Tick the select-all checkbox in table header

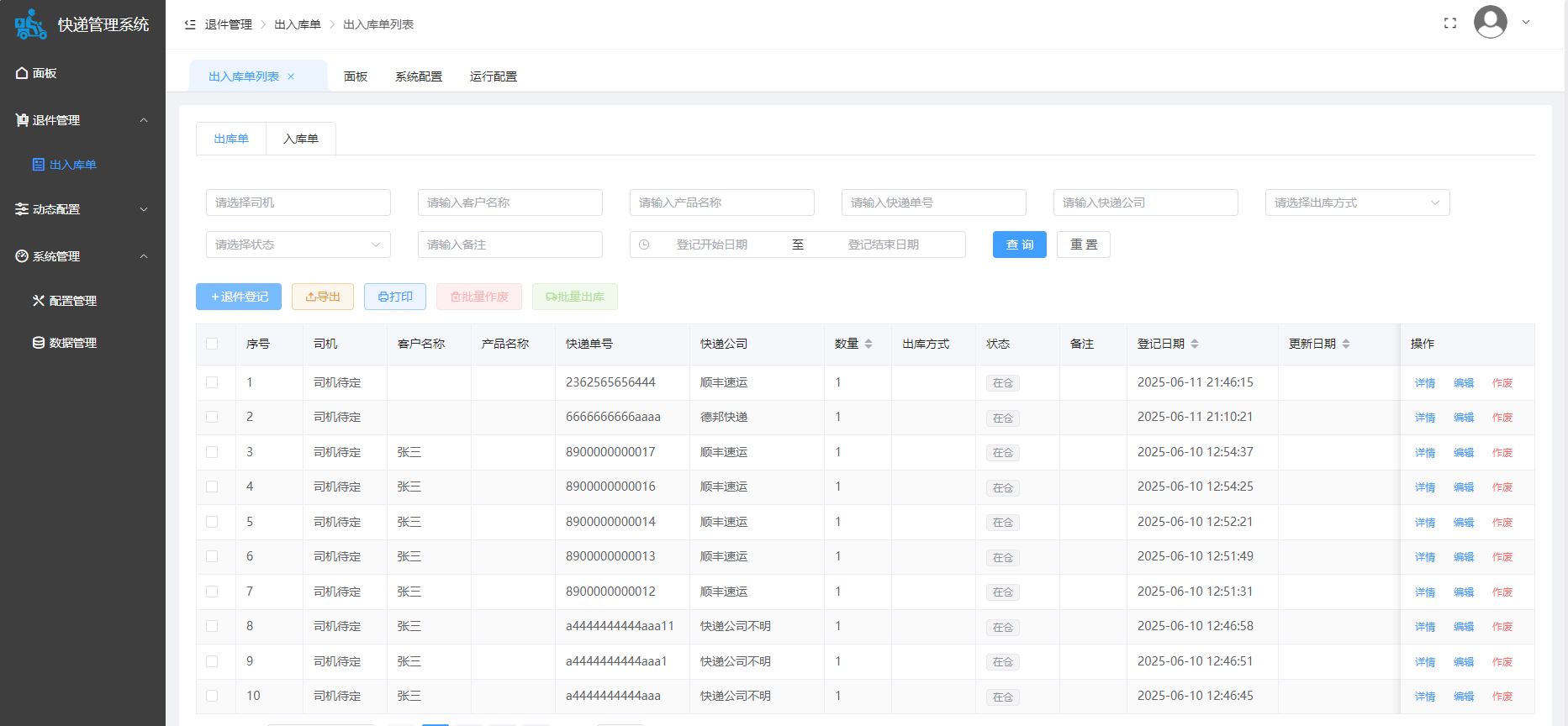coord(212,344)
